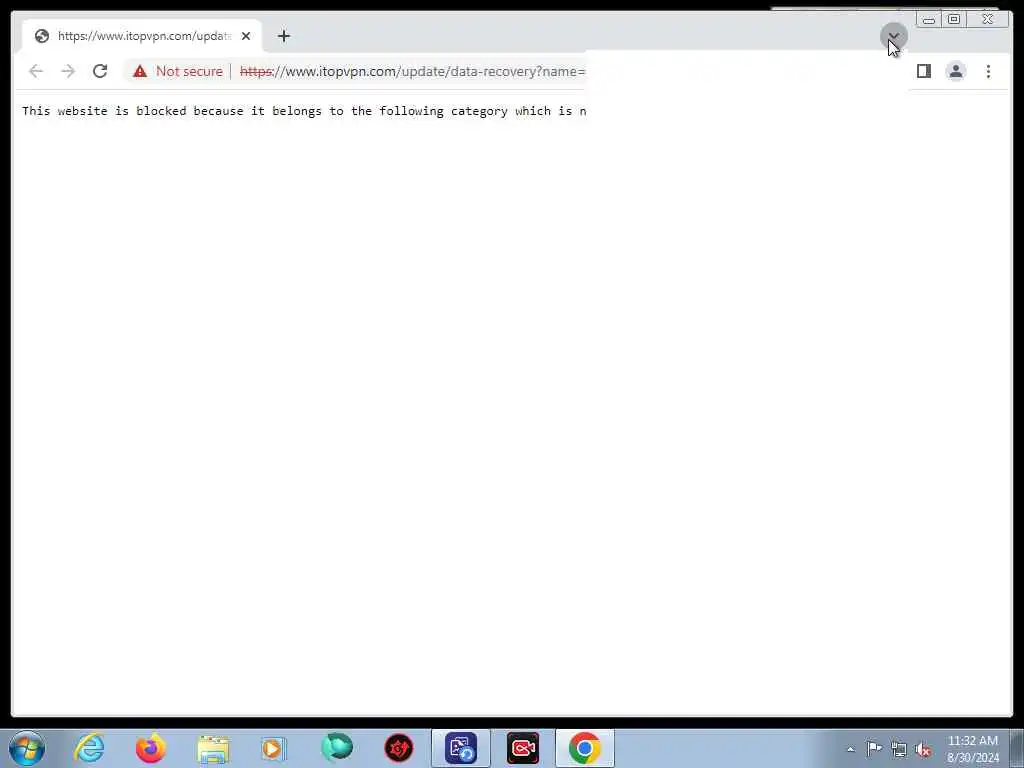Restore down the Chrome window

[x=954, y=19]
